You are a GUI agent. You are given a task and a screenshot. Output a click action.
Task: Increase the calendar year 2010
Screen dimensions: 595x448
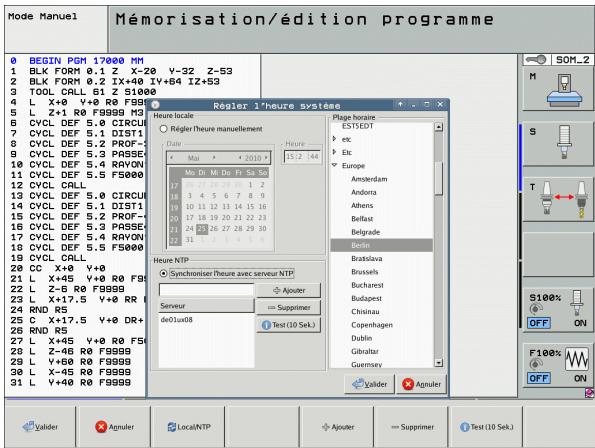[266, 158]
